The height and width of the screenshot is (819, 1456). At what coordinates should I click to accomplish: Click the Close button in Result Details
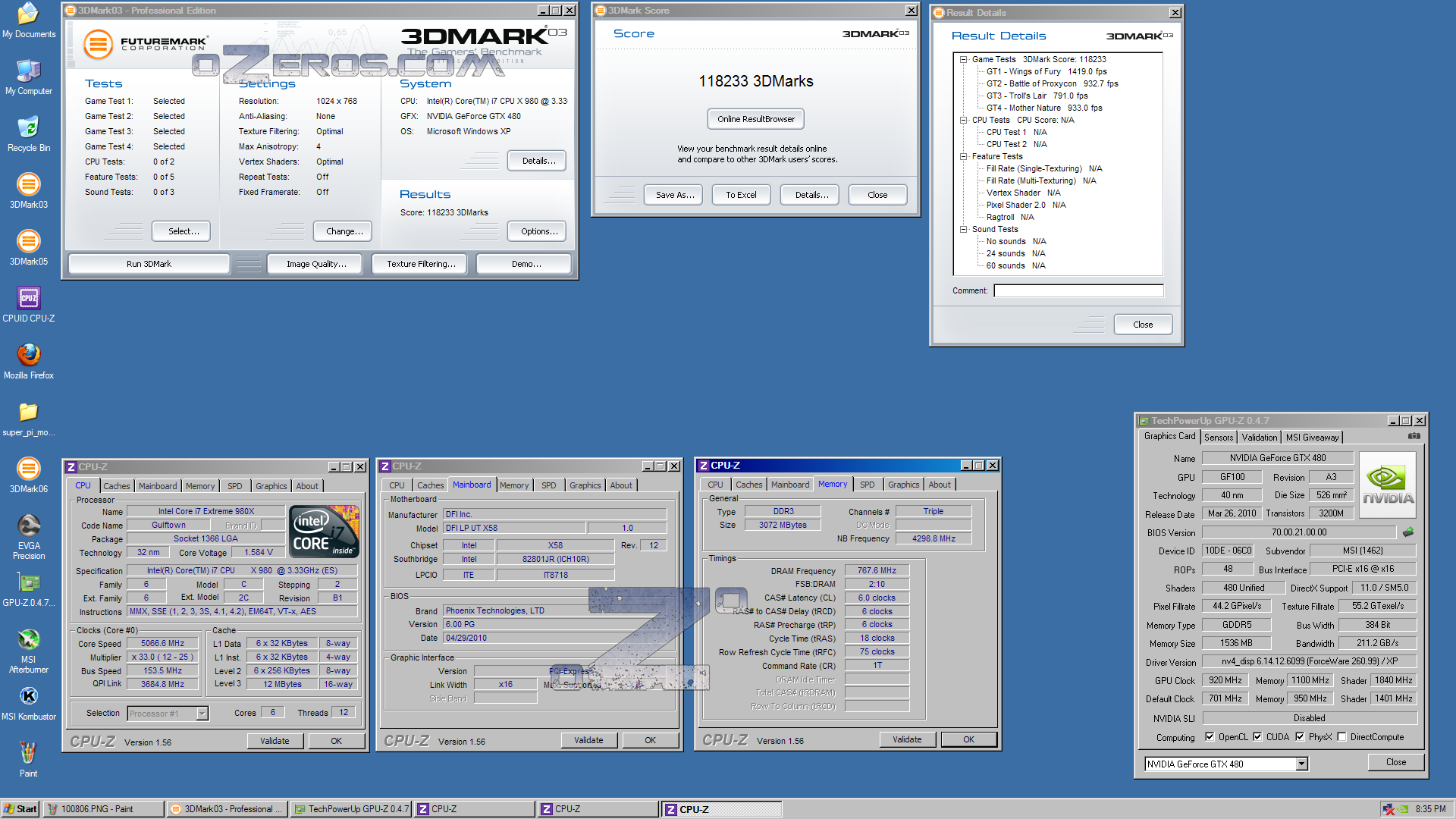[x=1142, y=325]
